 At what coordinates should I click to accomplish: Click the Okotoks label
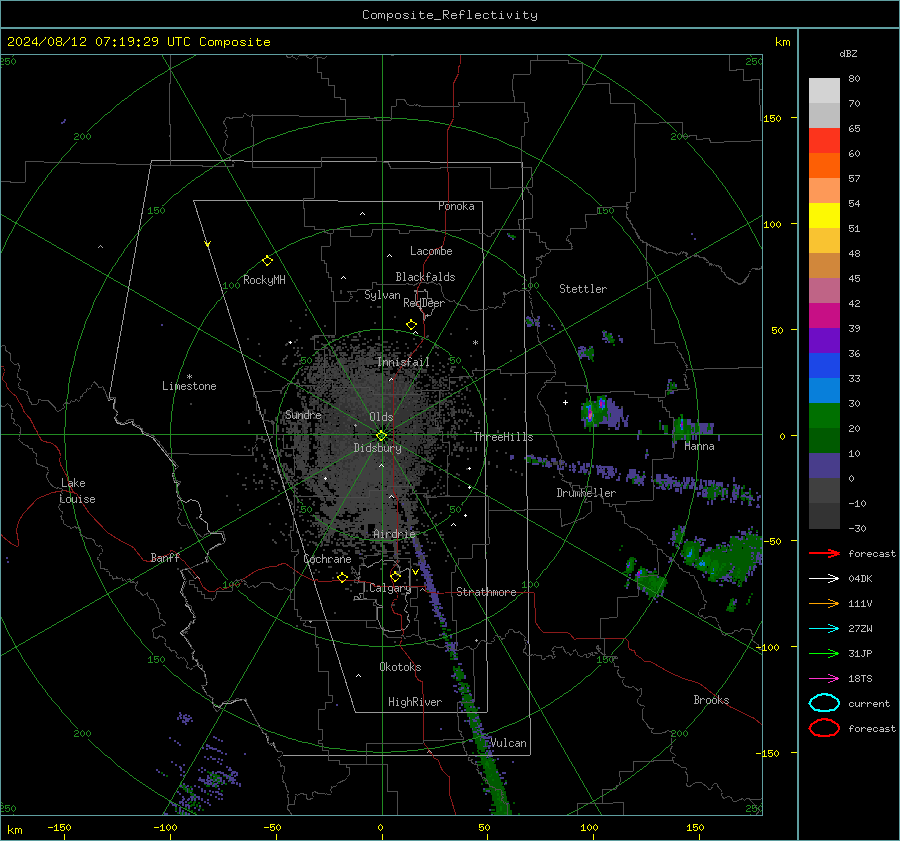pyautogui.click(x=400, y=667)
